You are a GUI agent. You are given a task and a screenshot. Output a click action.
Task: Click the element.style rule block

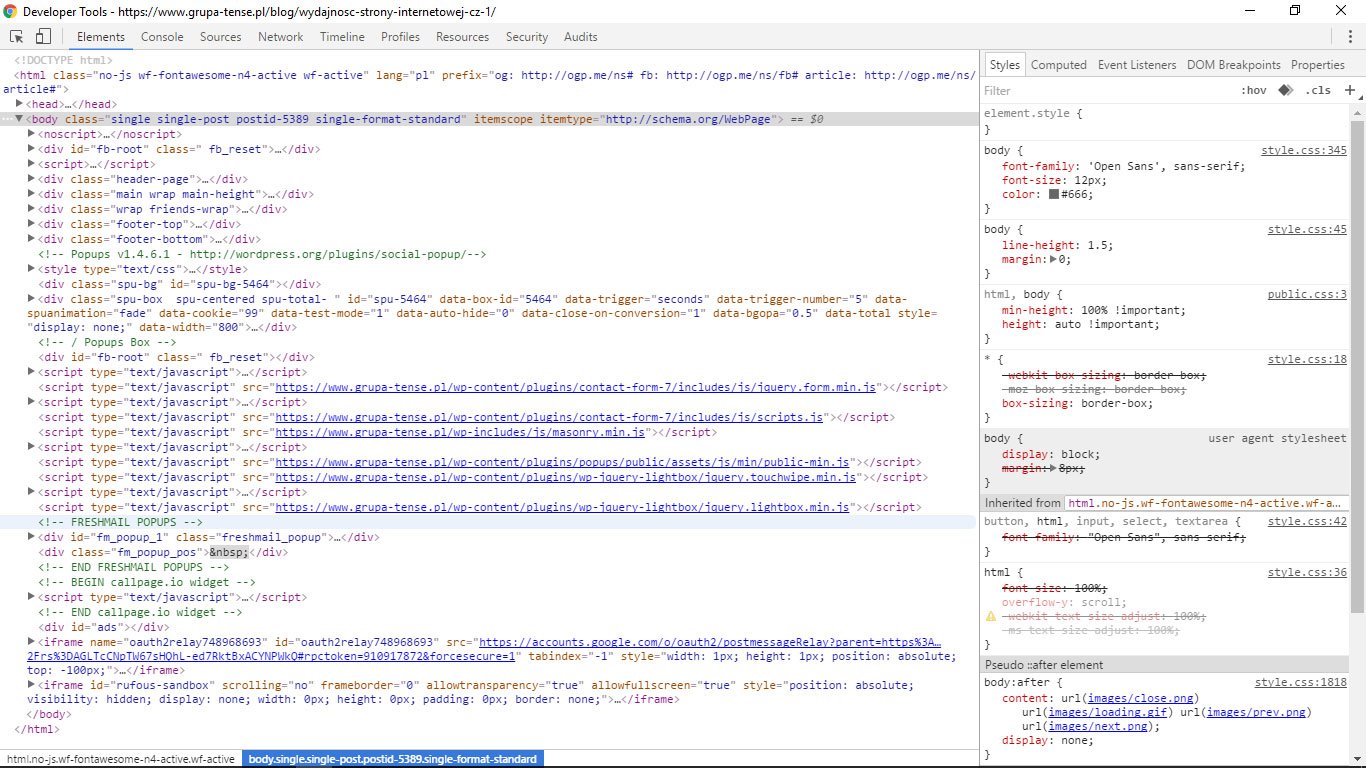point(1165,121)
